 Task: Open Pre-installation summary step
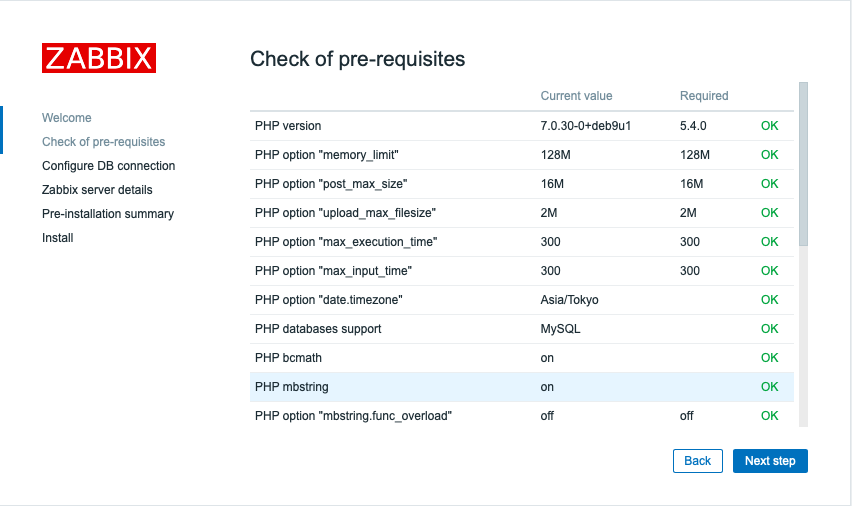(108, 214)
